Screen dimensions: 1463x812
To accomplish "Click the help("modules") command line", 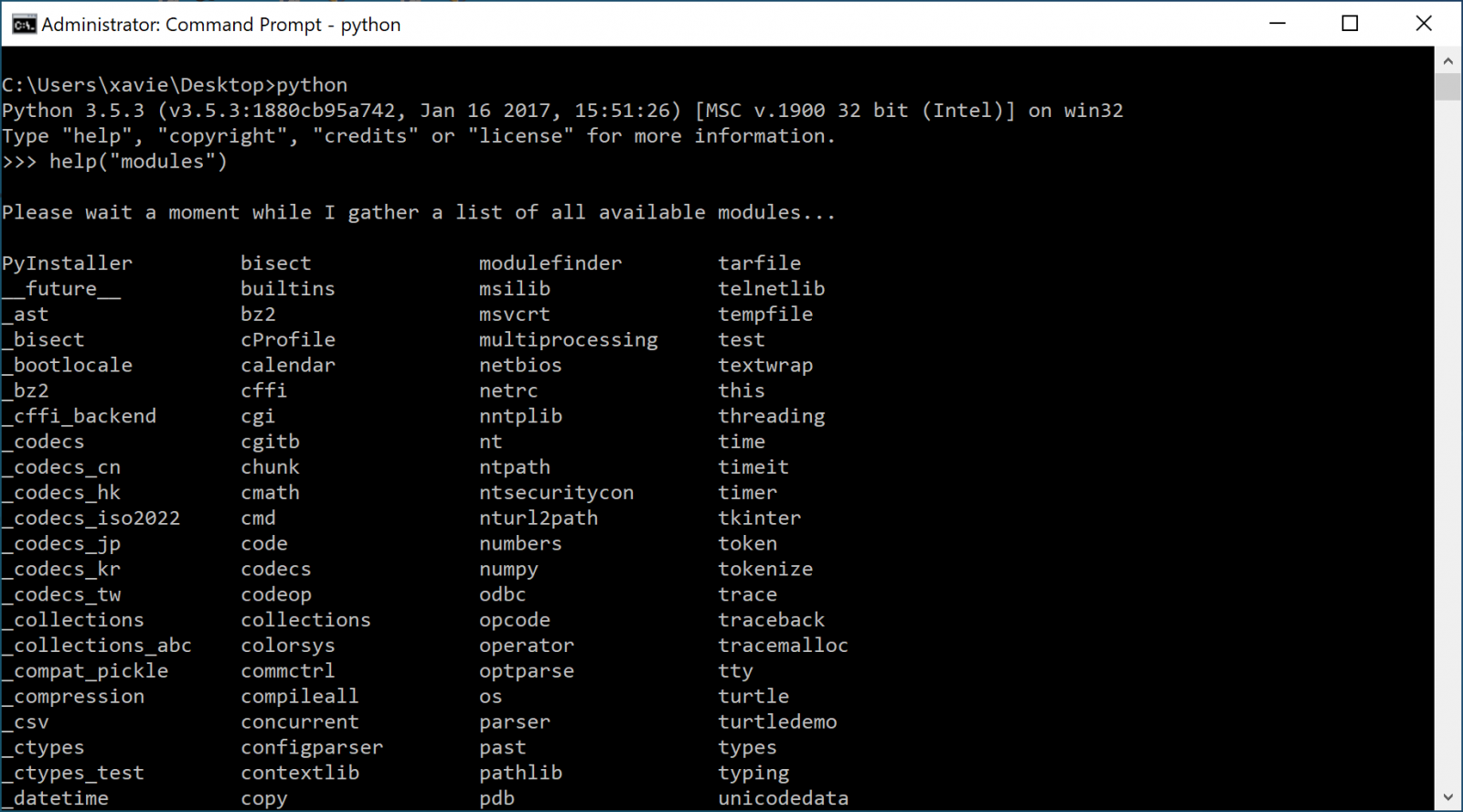I will (137, 162).
